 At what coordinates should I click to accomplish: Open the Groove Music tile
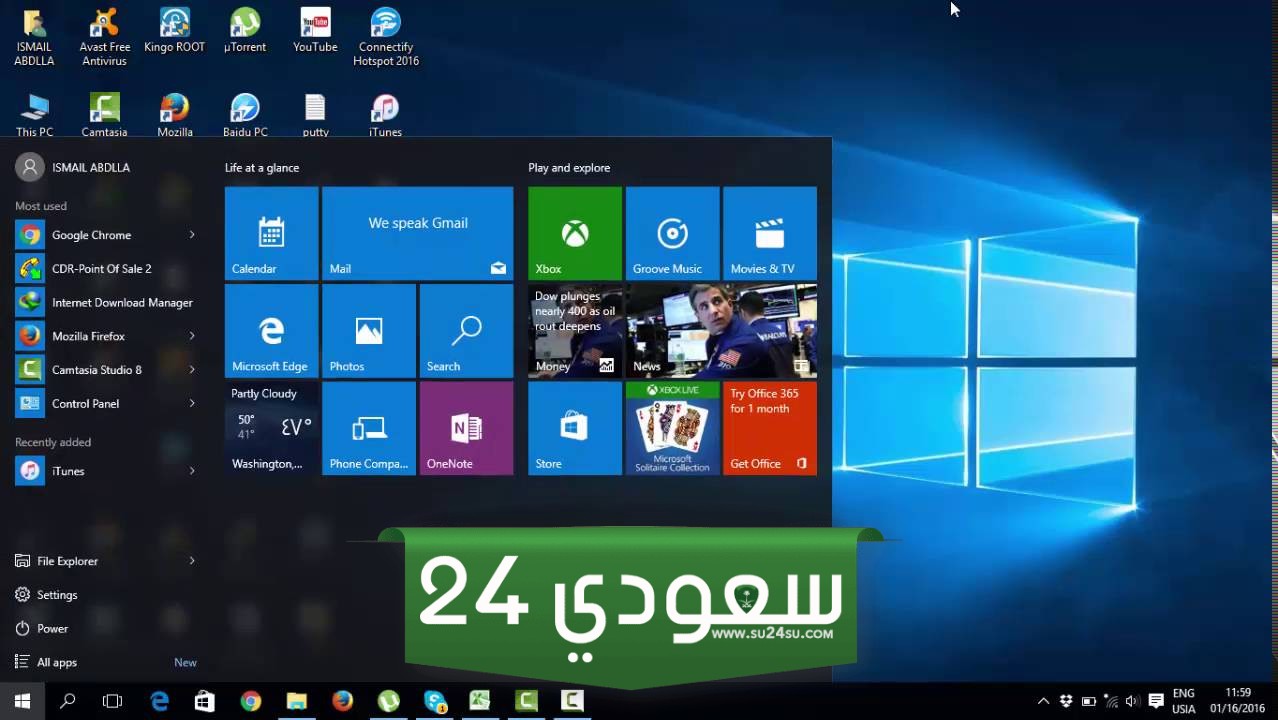[672, 233]
